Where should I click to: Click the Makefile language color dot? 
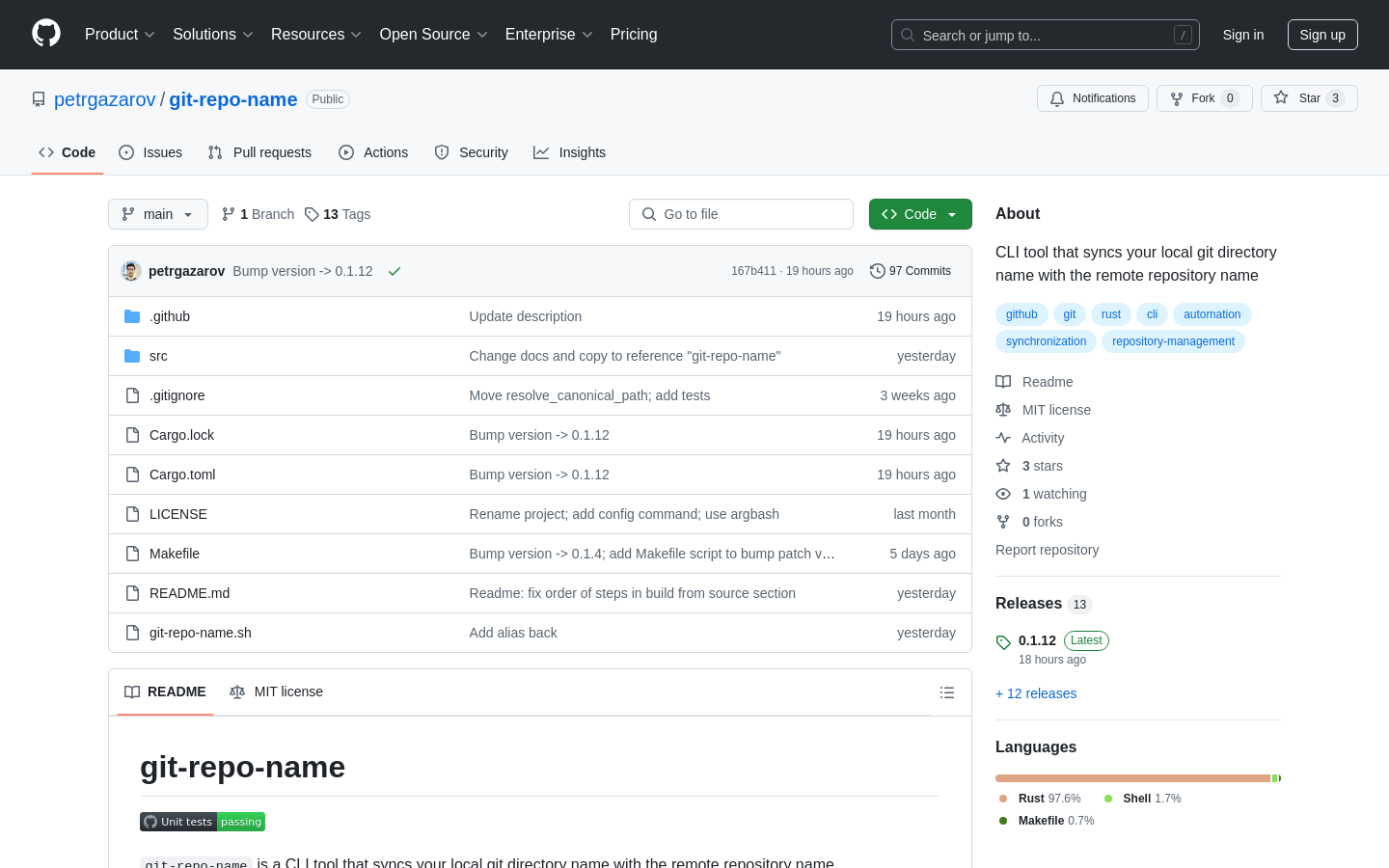[x=1003, y=821]
